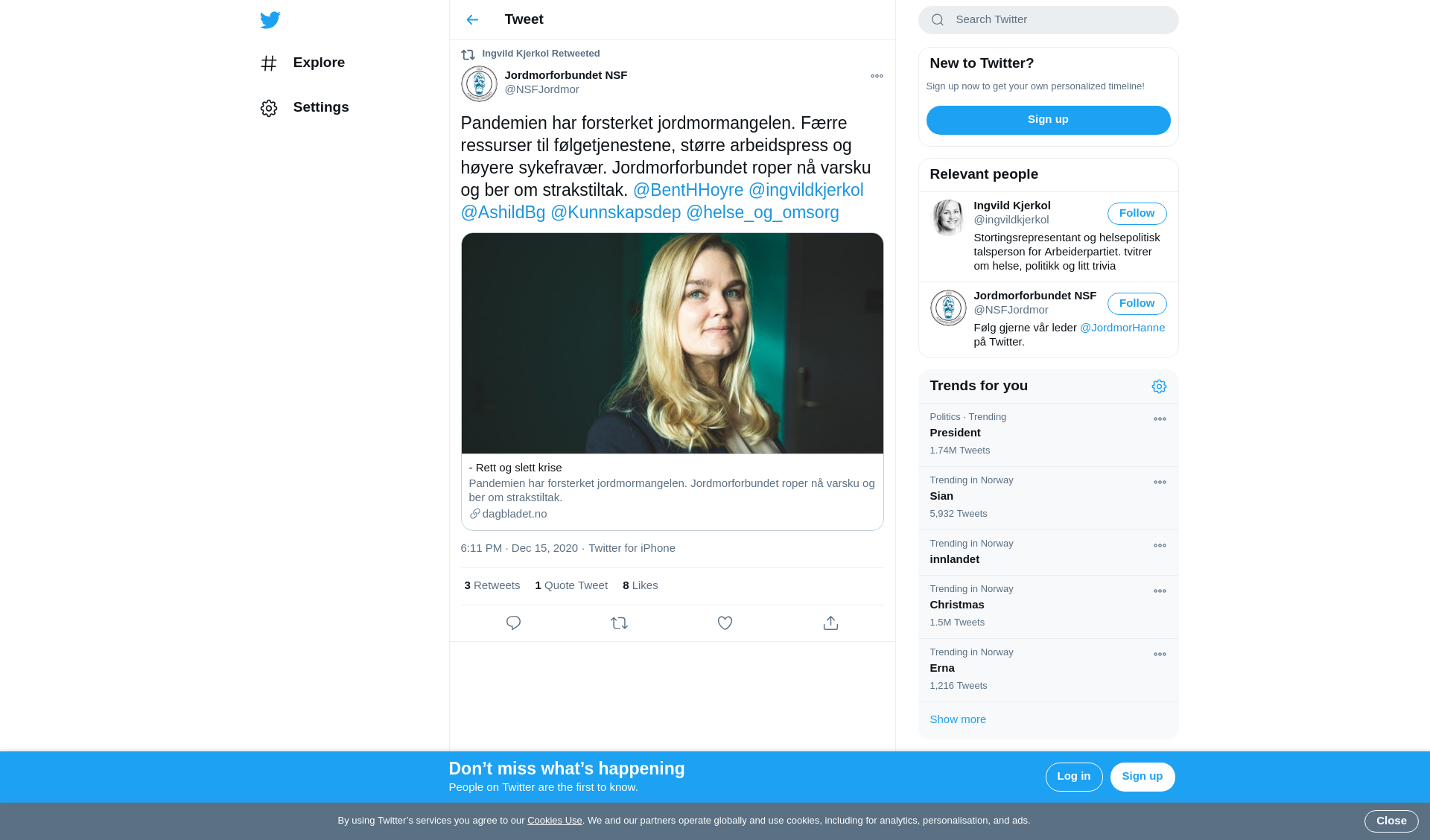Viewport: 1430px width, 840px height.
Task: Open the Explore menu item
Action: pos(302,63)
